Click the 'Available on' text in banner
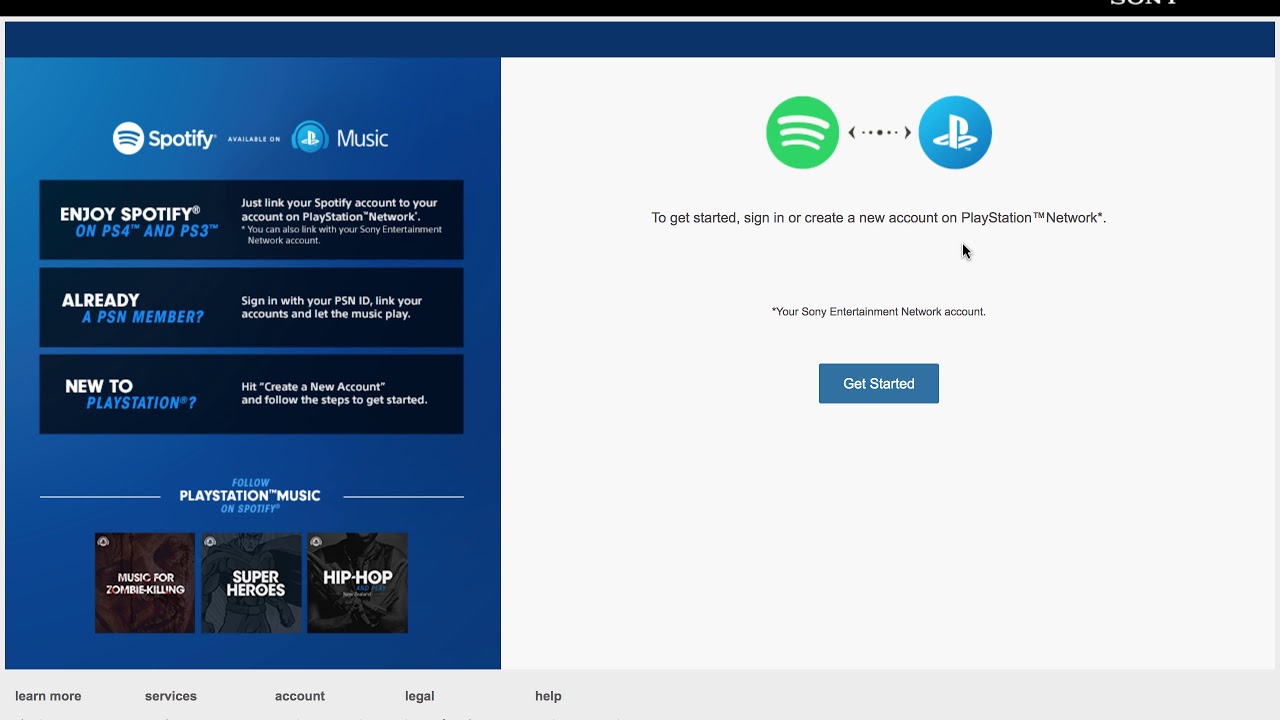 [x=254, y=139]
